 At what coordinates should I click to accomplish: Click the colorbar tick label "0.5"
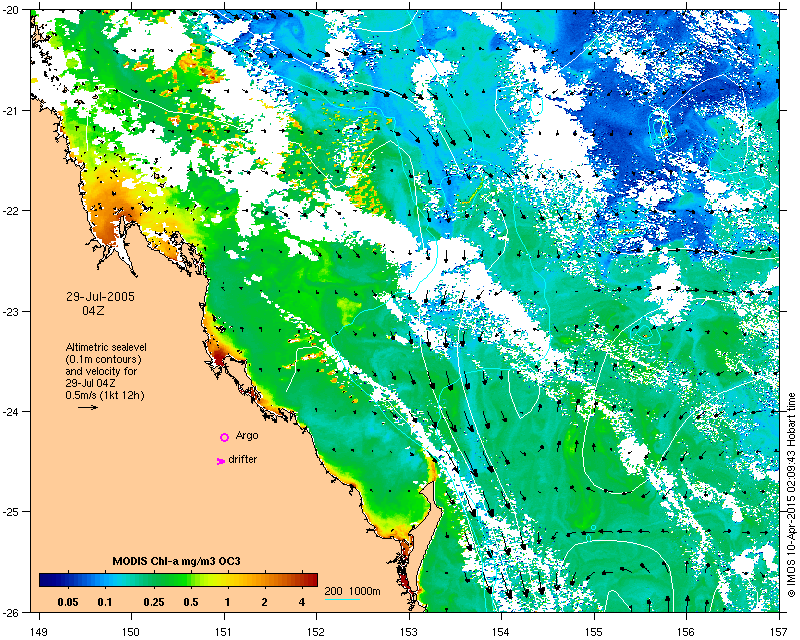tap(191, 602)
